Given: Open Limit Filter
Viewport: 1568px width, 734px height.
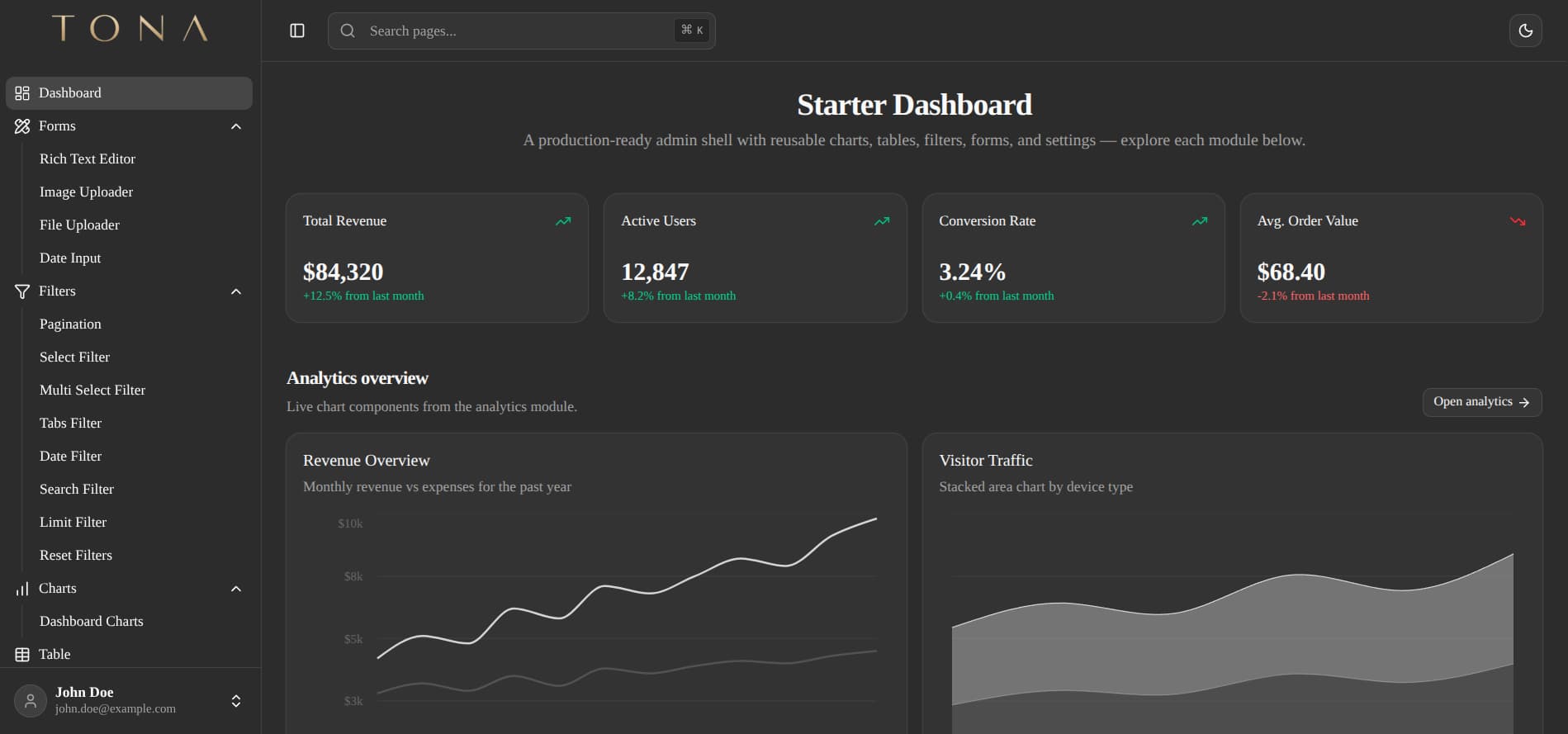Looking at the screenshot, I should (x=73, y=522).
